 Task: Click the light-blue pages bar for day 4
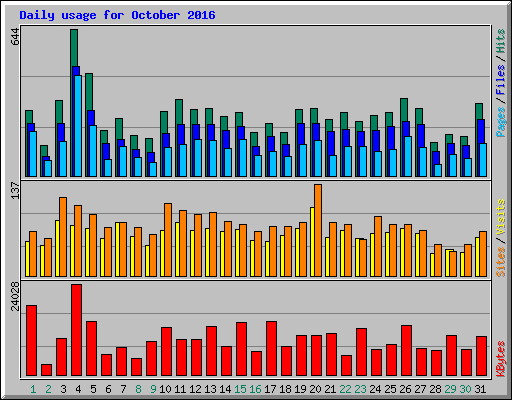coord(78,126)
